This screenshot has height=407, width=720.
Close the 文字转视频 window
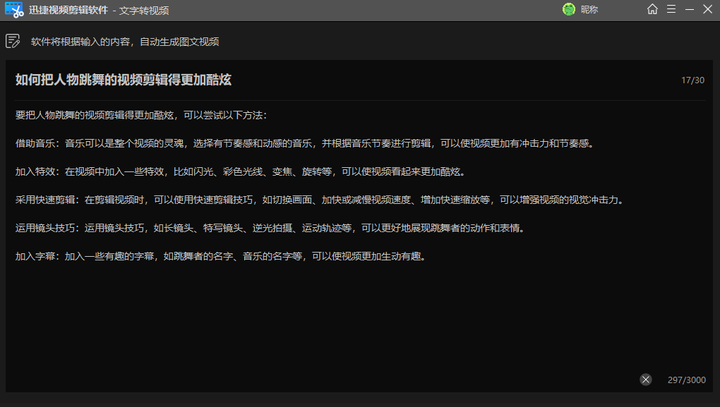[x=707, y=10]
